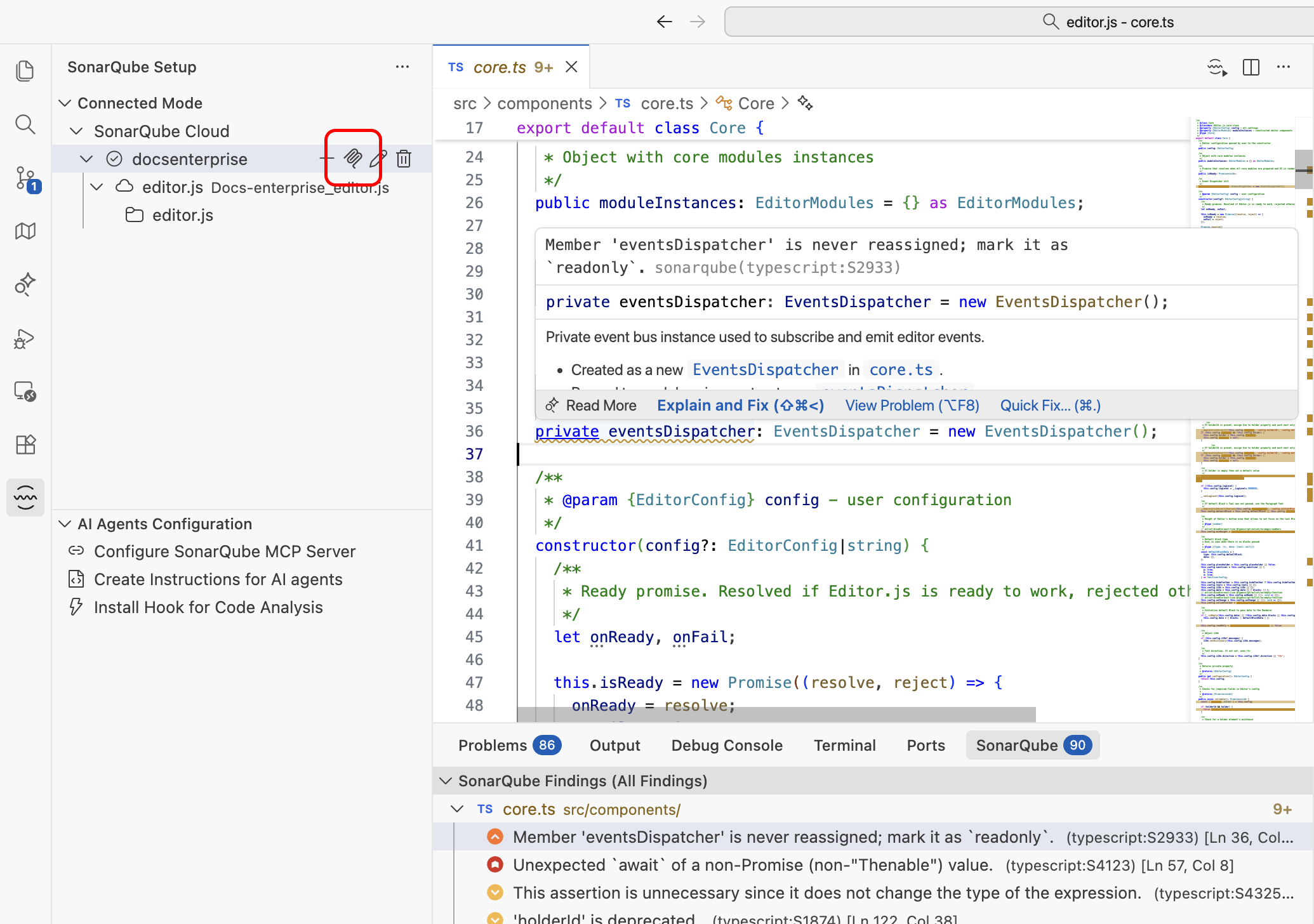Edit docsenterprise connection with the pencil icon
1314x924 pixels.
tap(379, 159)
